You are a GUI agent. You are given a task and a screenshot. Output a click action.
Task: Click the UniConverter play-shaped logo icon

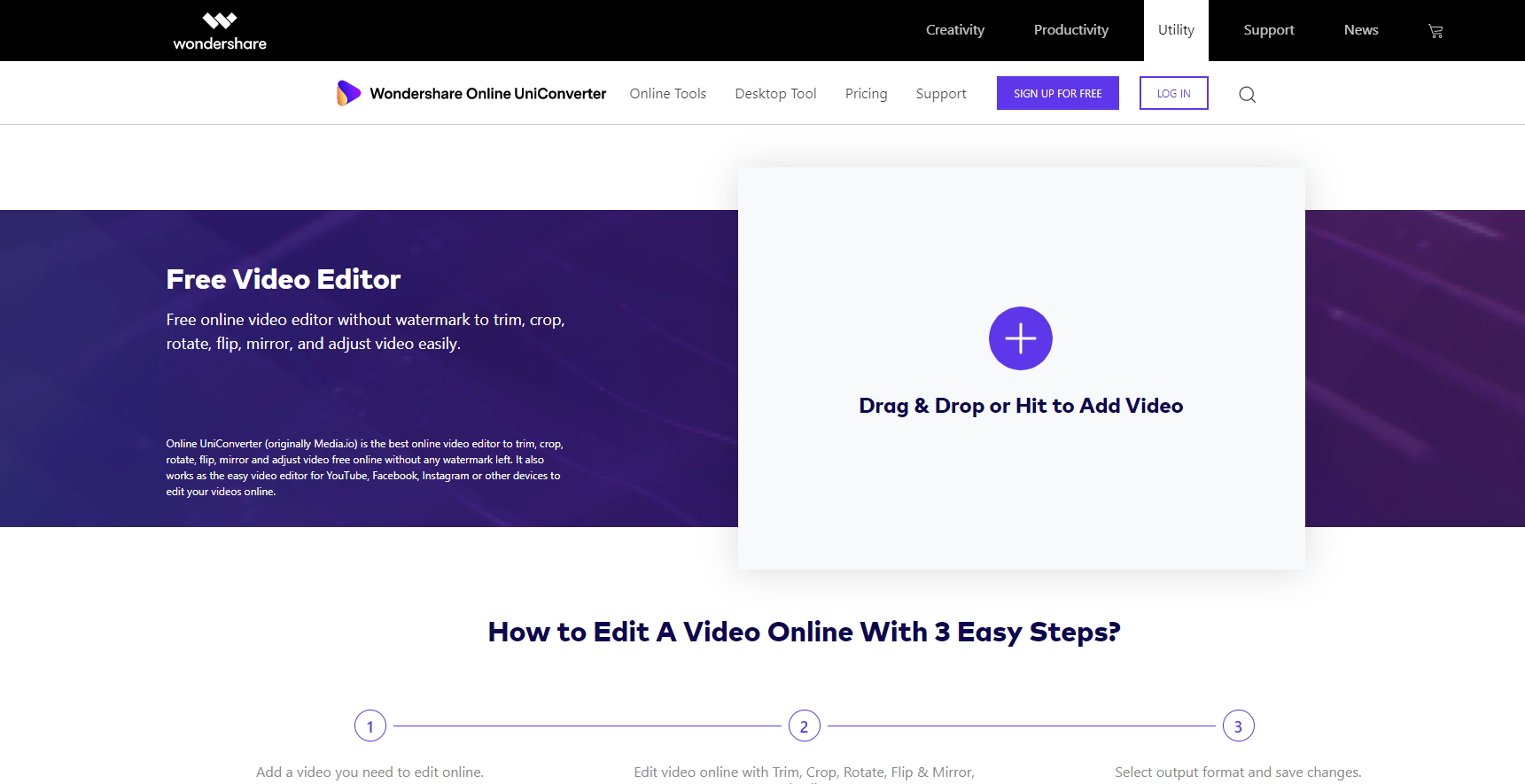click(348, 93)
